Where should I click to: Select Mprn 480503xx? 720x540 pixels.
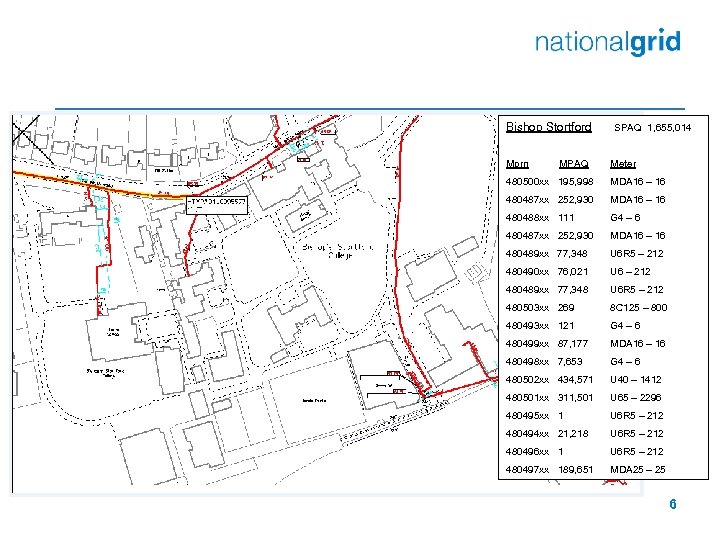[x=527, y=308]
